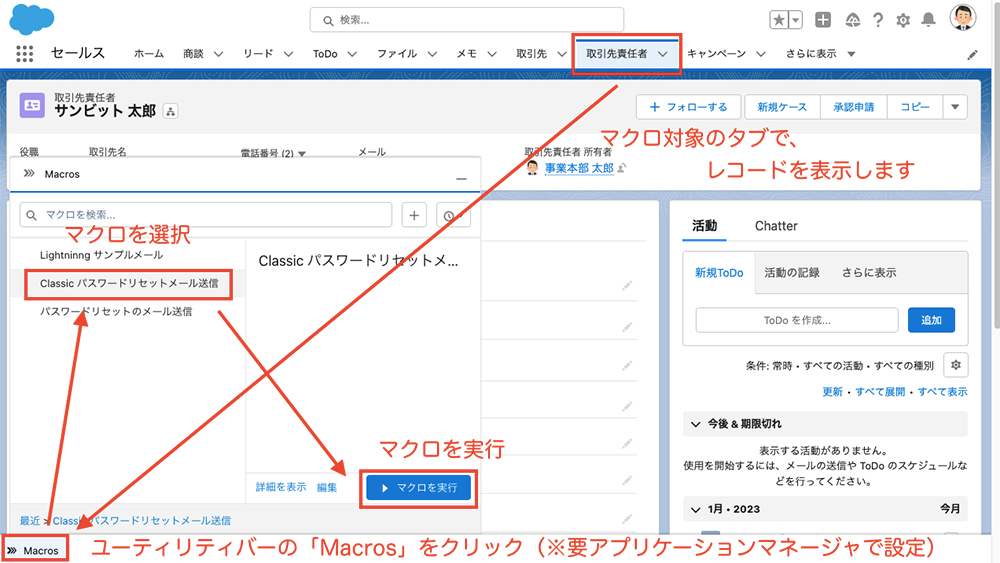Screen dimensions: 1000x563
Task: Click the 編集 link in Macros panel
Action: coord(327,488)
